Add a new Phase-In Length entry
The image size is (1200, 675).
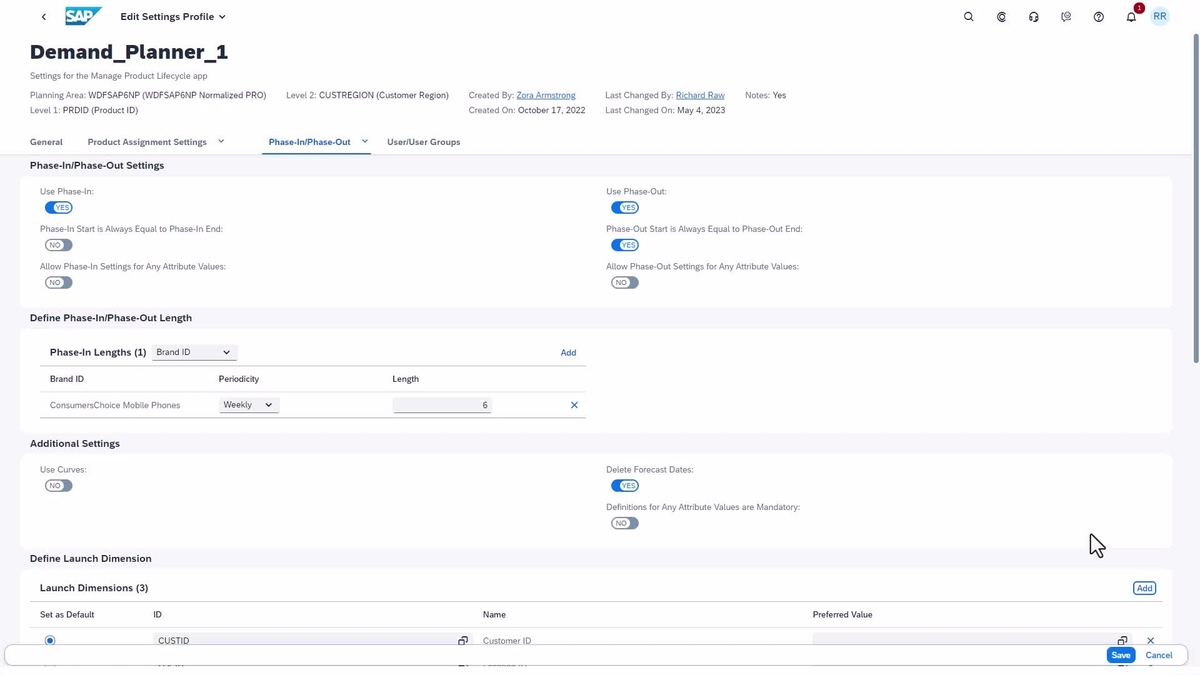[568, 353]
